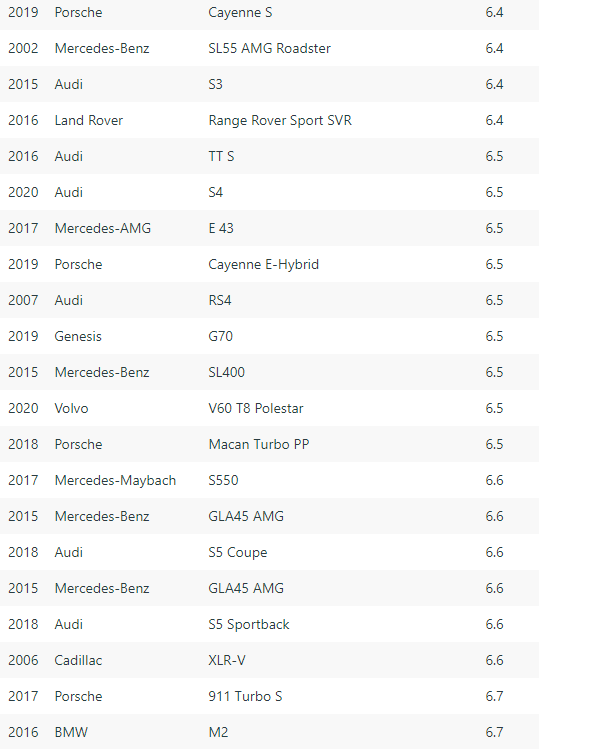This screenshot has width=593, height=749.
Task: Click the S5 Sportback model cell
Action: tap(249, 624)
